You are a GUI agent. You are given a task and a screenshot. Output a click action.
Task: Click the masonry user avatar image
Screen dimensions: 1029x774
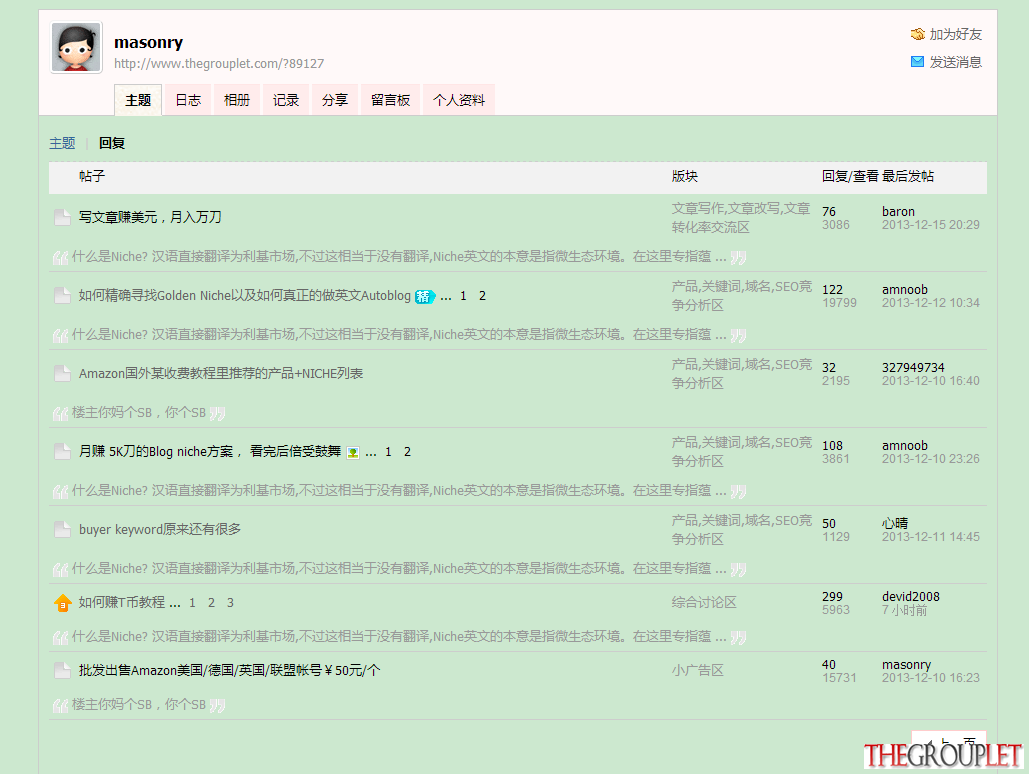76,47
